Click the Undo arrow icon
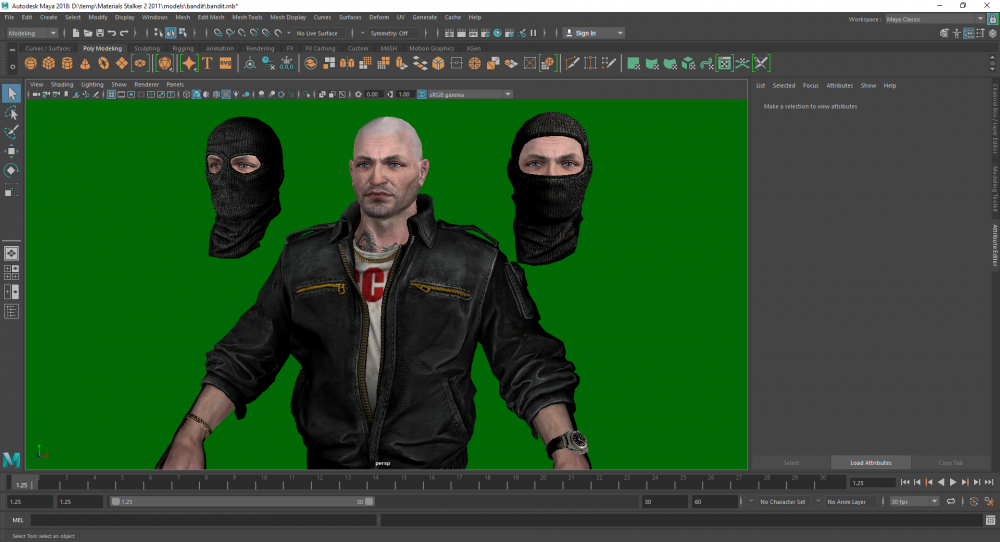Viewport: 1000px width, 542px height. point(112,33)
